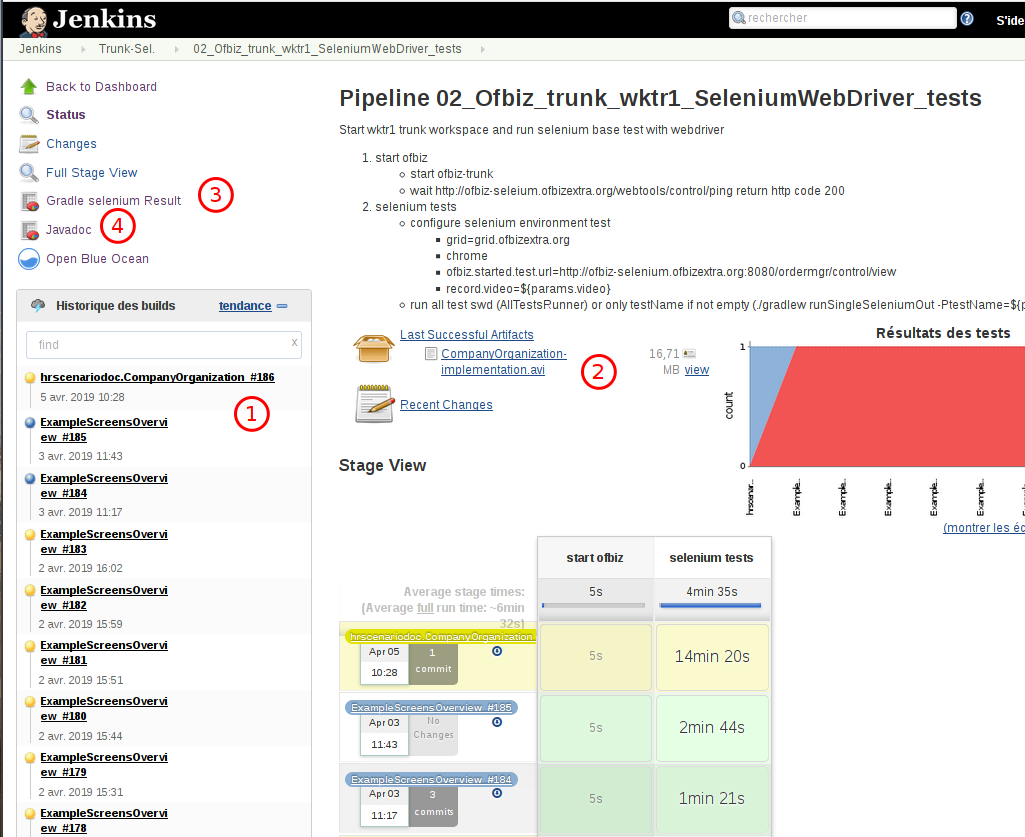
Task: Click the 1min 21s selenium tests cell
Action: pyautogui.click(x=712, y=799)
